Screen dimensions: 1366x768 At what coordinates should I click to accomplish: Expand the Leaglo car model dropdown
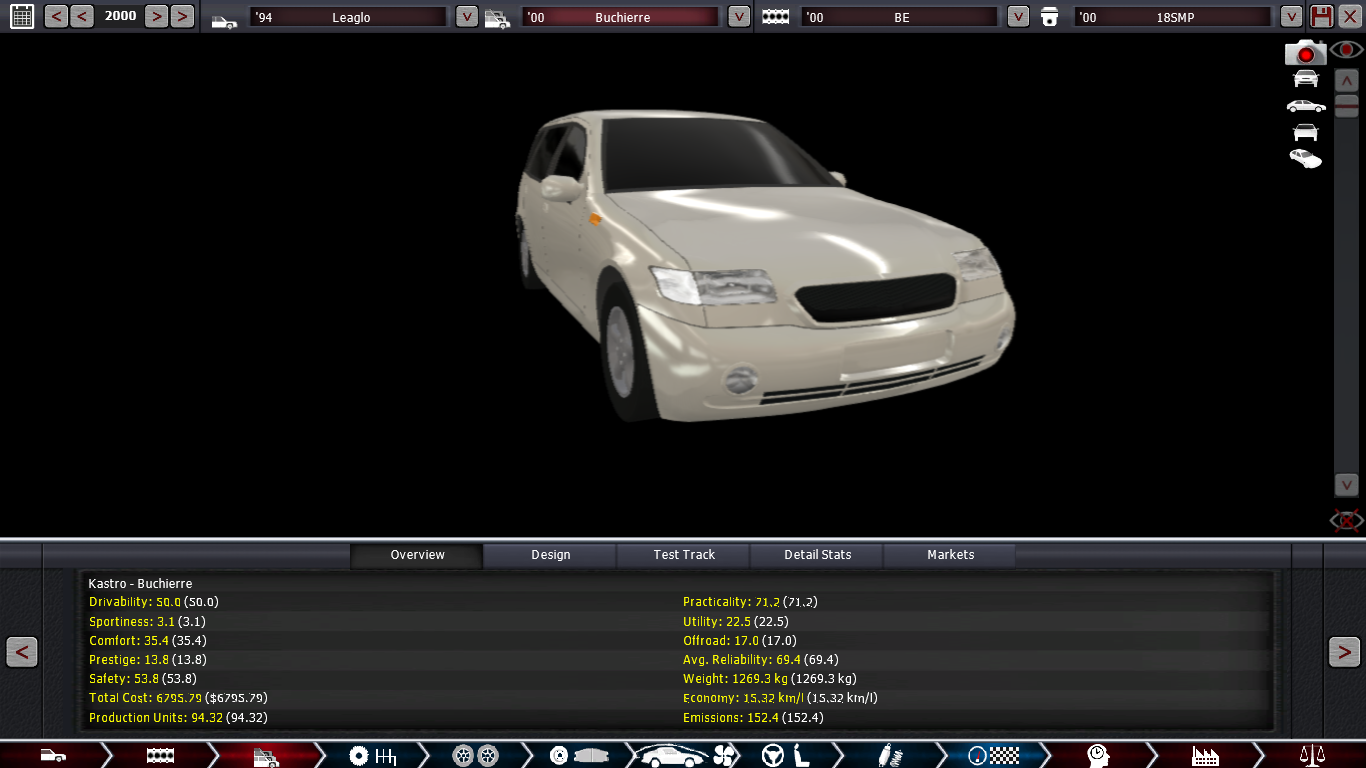(466, 17)
